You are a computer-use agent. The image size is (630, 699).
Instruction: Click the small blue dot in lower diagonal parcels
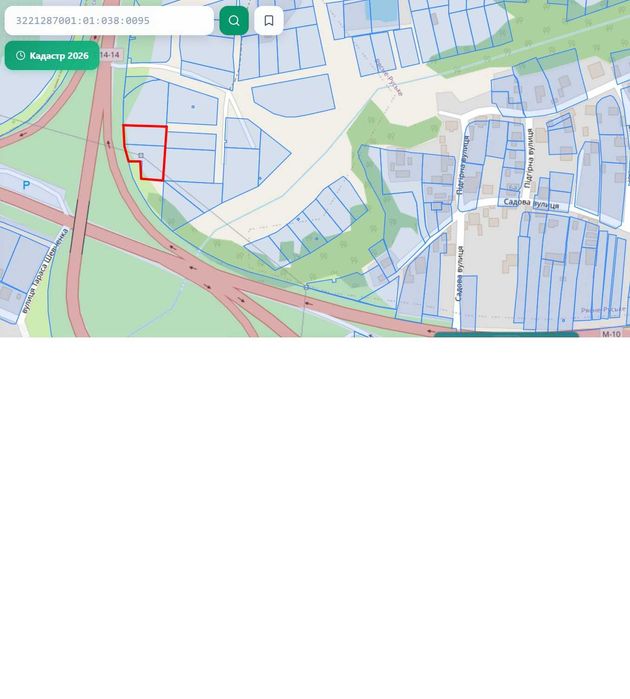tap(317, 238)
